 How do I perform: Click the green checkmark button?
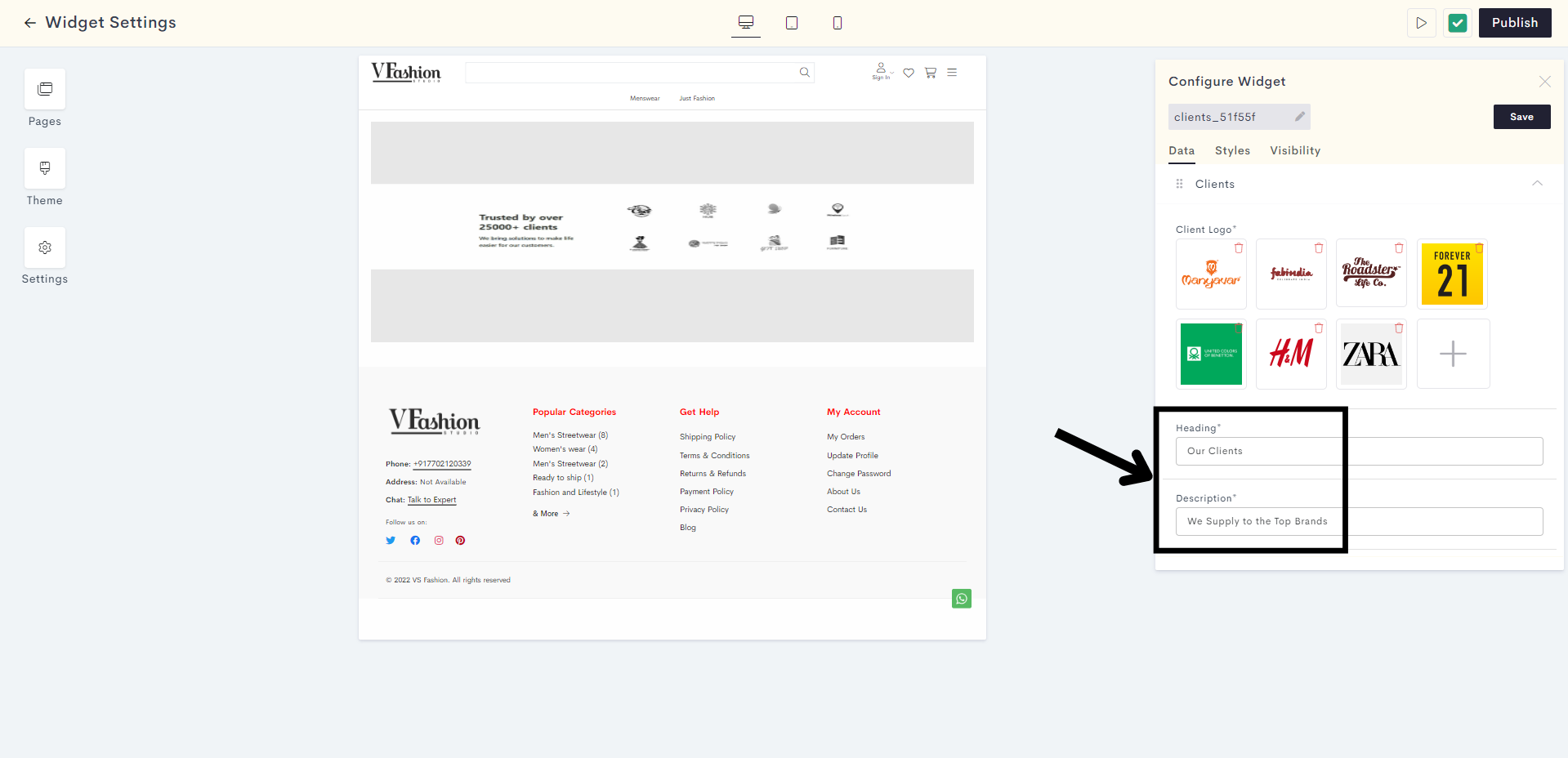tap(1458, 23)
